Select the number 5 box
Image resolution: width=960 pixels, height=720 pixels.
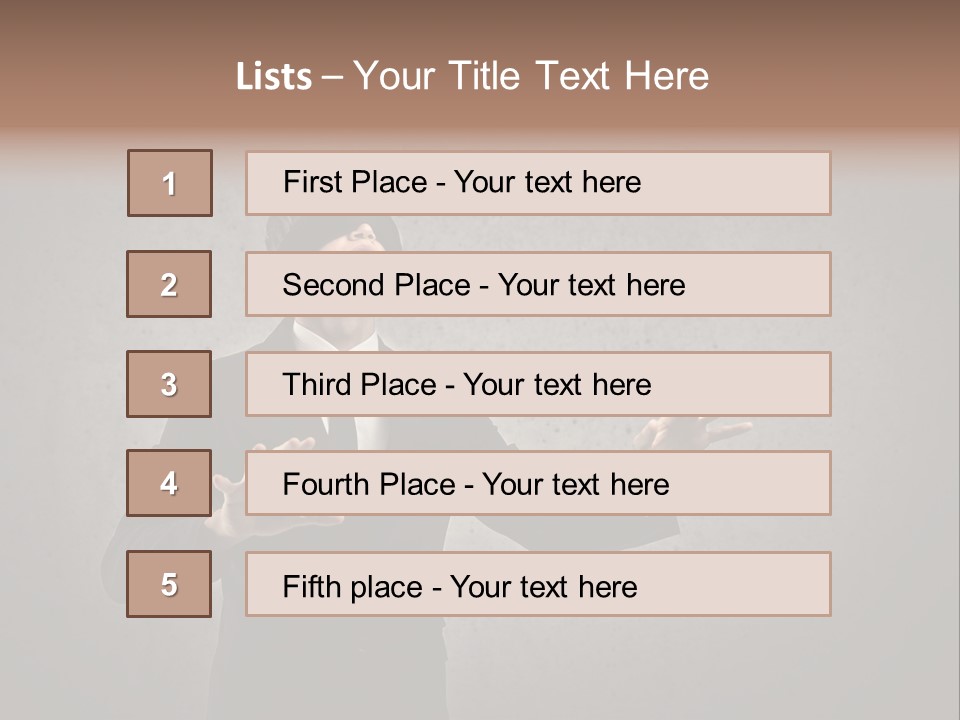(169, 584)
